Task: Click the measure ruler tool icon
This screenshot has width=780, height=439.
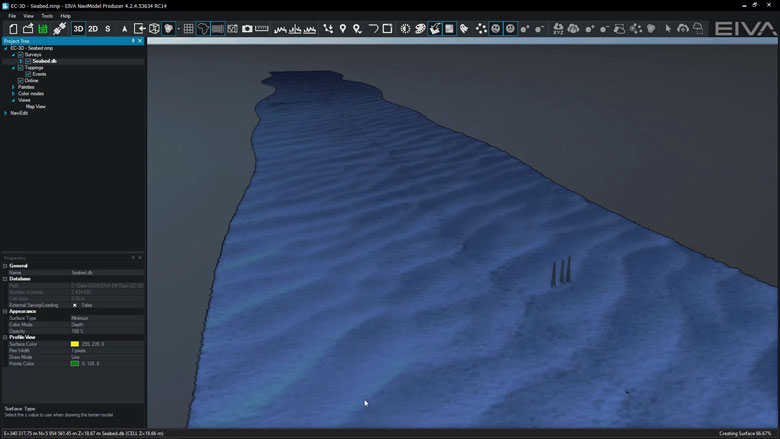Action: click(x=262, y=29)
